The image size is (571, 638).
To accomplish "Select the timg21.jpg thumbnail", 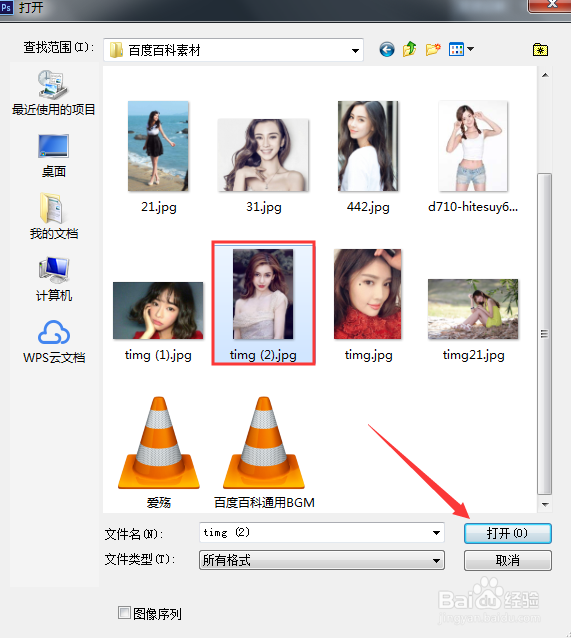I will [473, 309].
